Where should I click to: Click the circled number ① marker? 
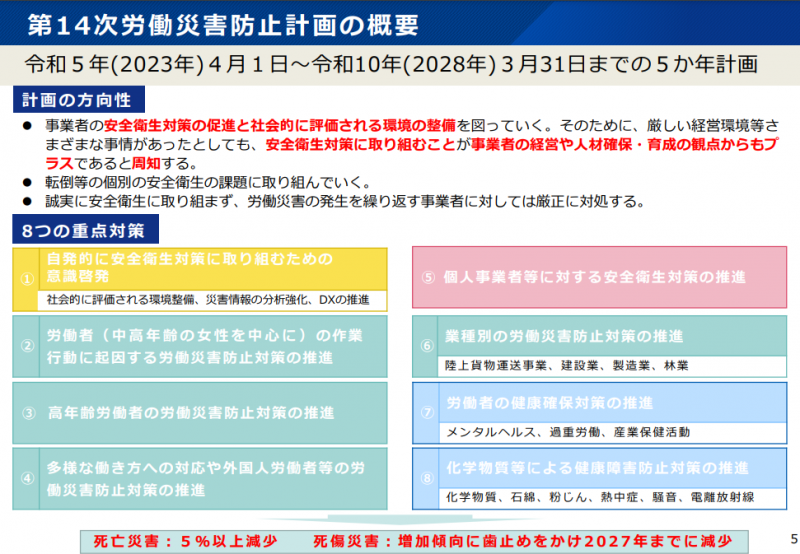(x=29, y=278)
